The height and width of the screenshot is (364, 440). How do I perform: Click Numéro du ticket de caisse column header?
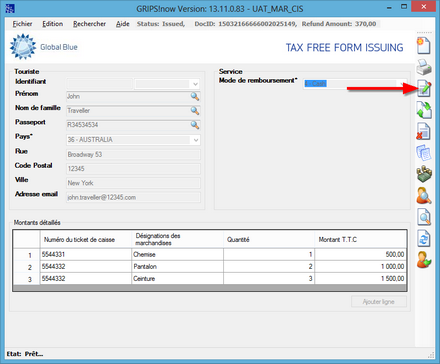pos(86,239)
